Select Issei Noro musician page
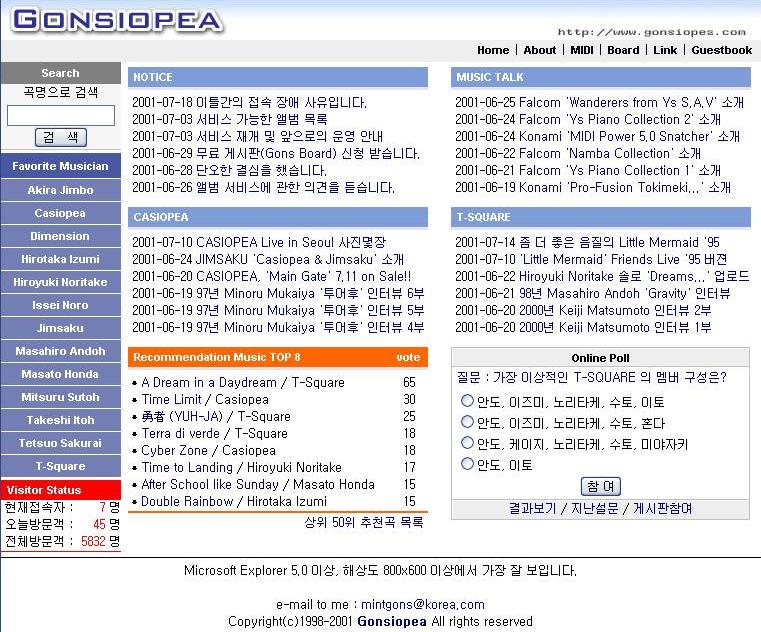Image resolution: width=761 pixels, height=632 pixels. [x=60, y=305]
